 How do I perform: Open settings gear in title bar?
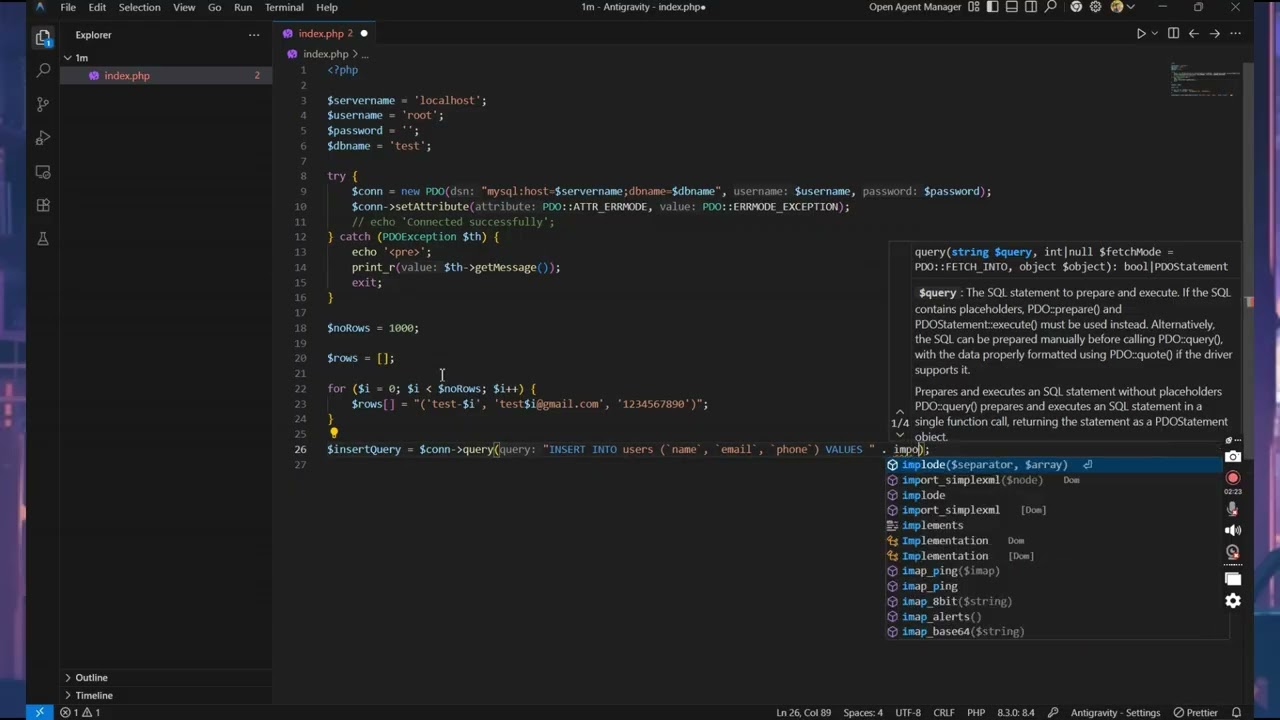point(1095,7)
